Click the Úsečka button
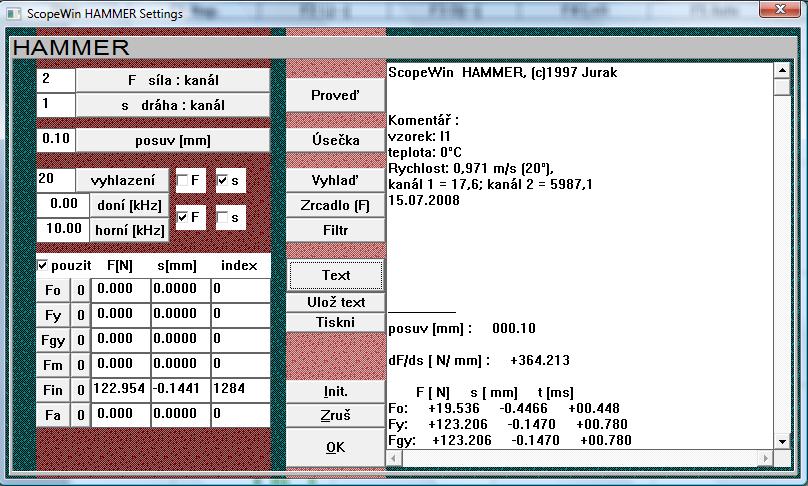 [335, 140]
